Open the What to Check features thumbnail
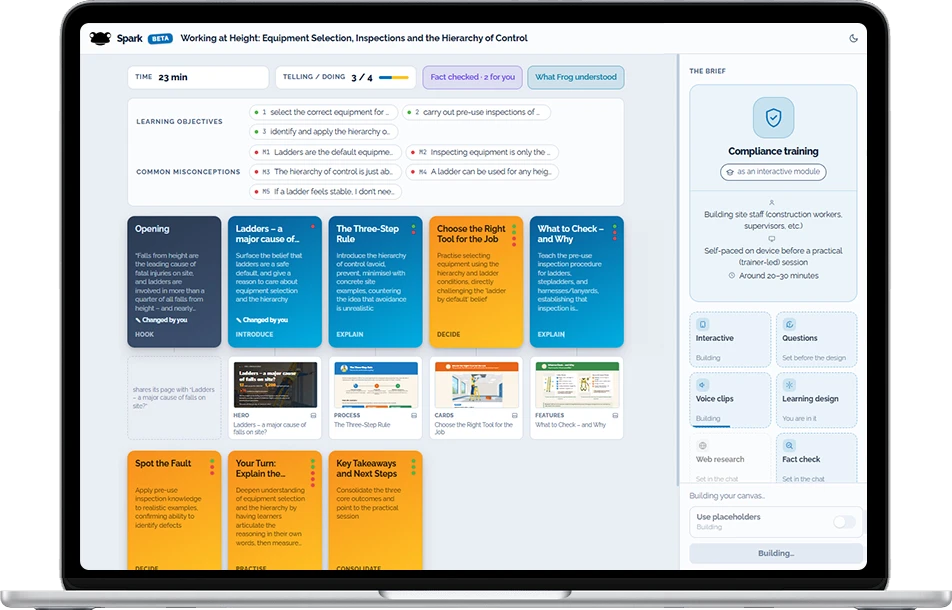The height and width of the screenshot is (610, 952). [577, 385]
